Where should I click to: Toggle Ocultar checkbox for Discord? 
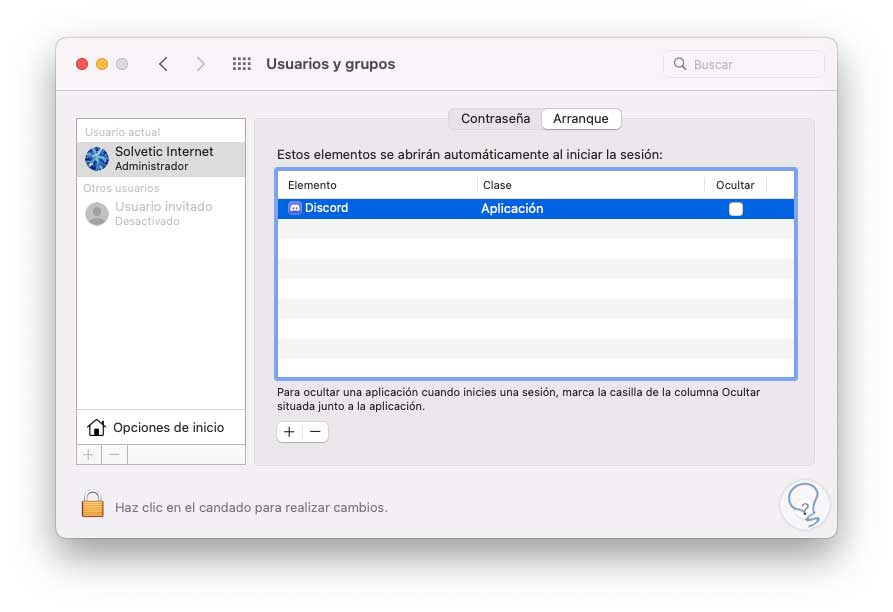tap(735, 209)
